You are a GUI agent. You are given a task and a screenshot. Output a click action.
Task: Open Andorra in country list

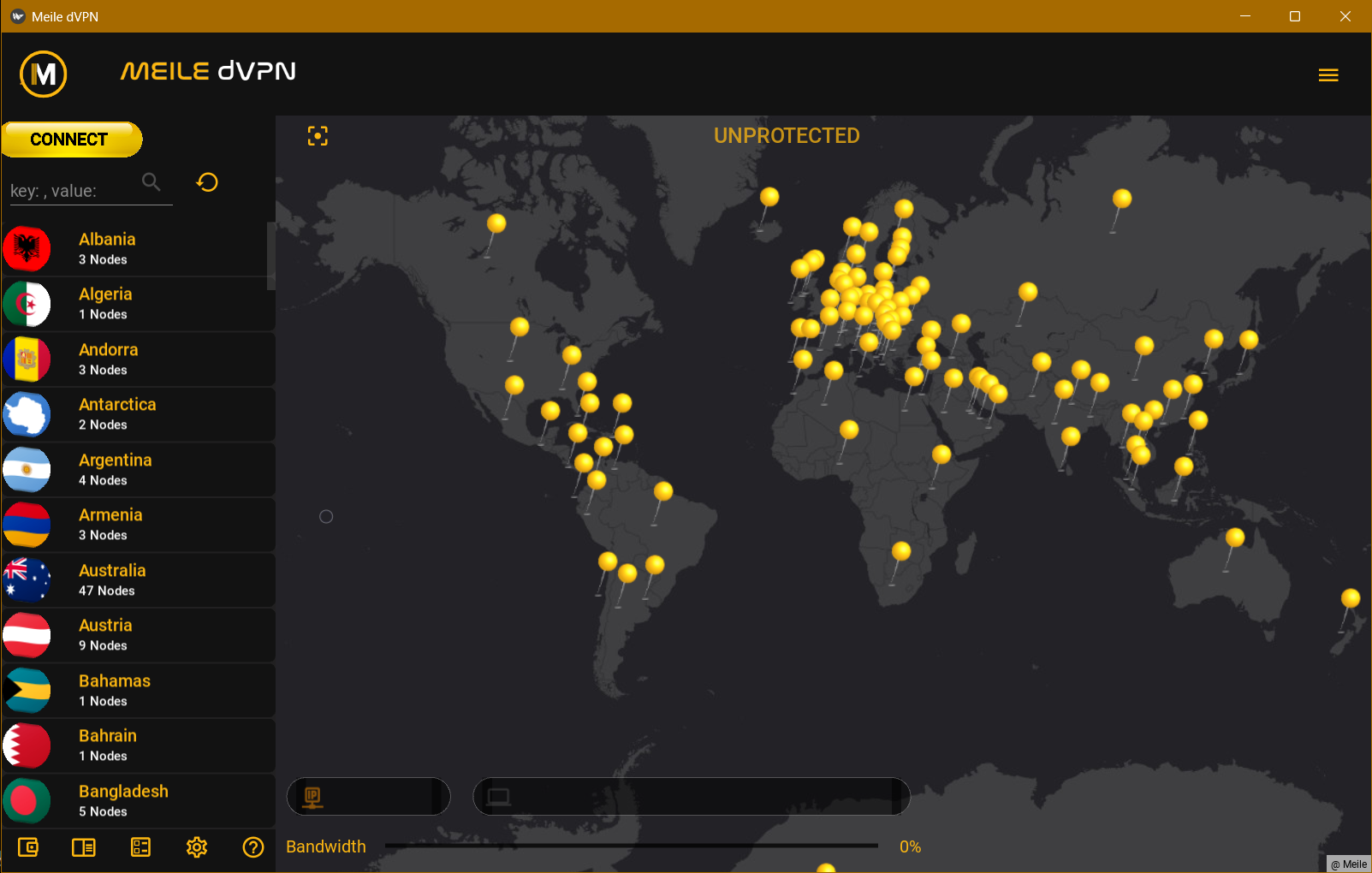pyautogui.click(x=138, y=359)
